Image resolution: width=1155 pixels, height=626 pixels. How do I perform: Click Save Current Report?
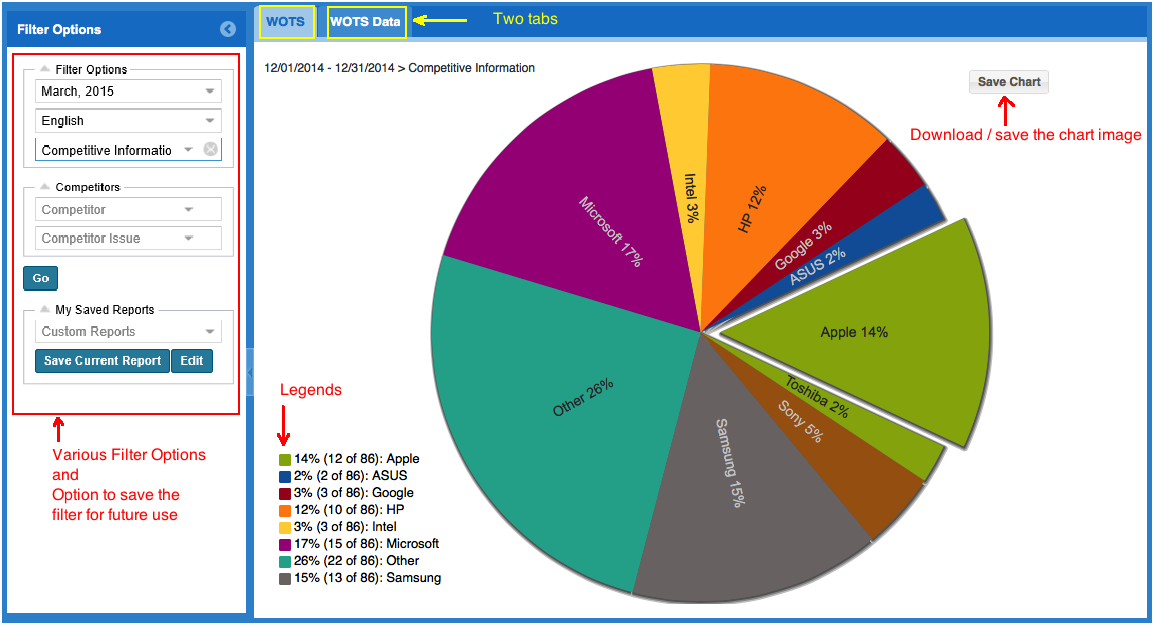[102, 361]
